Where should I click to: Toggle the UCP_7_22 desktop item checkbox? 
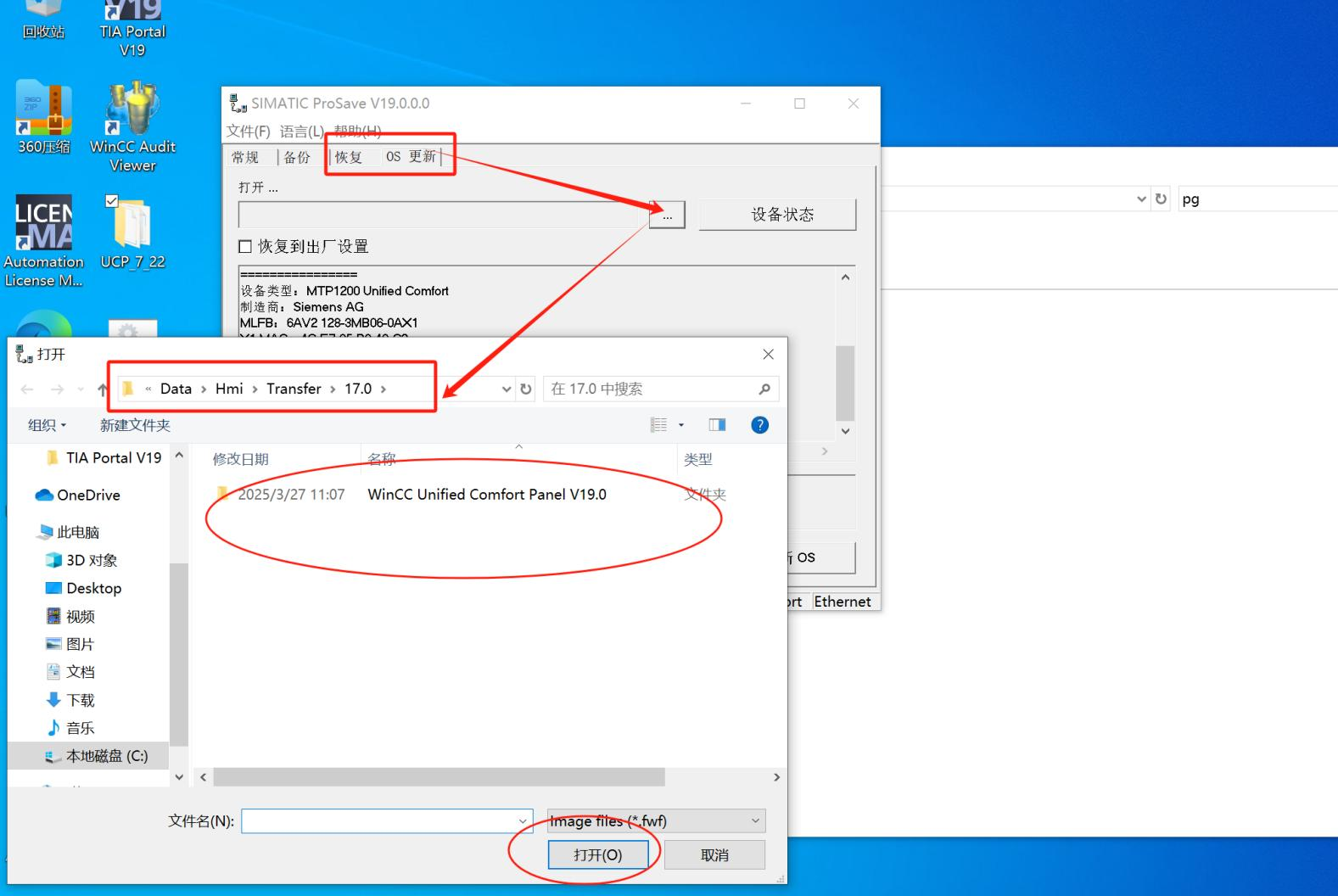(112, 201)
